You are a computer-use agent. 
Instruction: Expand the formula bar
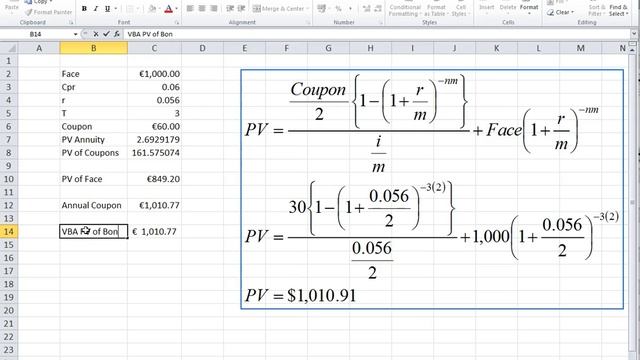(634, 34)
